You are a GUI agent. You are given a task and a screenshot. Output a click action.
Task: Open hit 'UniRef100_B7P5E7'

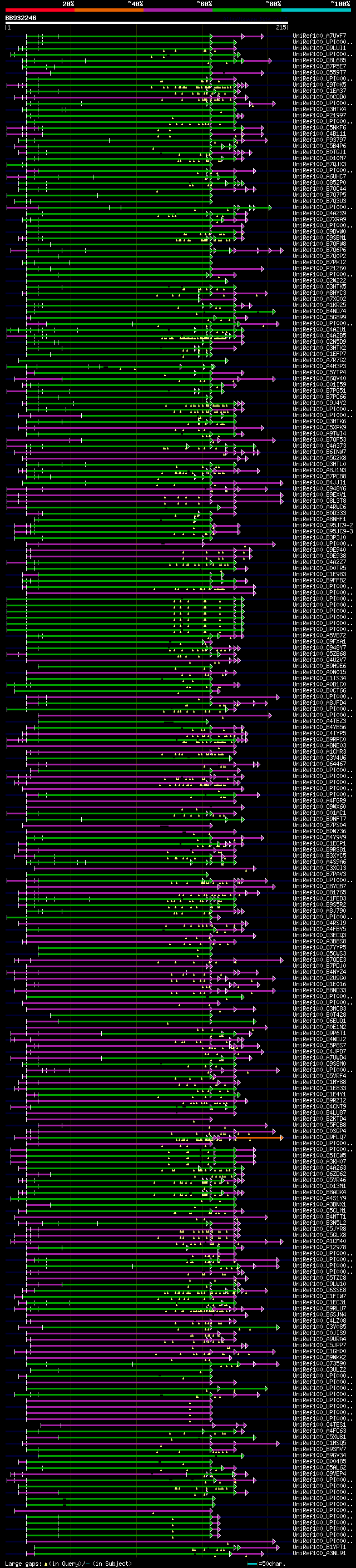click(319, 66)
